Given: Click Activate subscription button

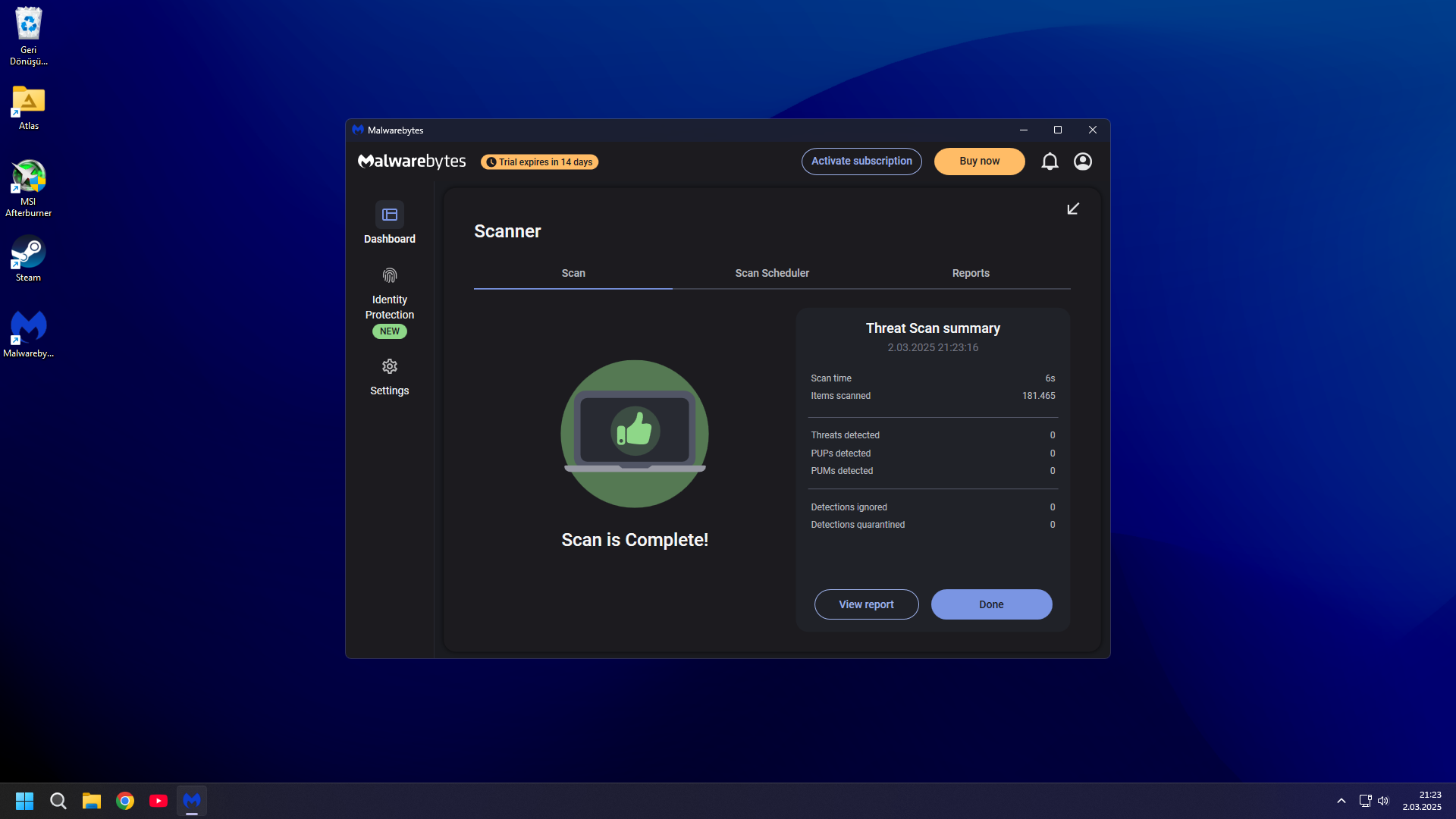Looking at the screenshot, I should point(861,162).
